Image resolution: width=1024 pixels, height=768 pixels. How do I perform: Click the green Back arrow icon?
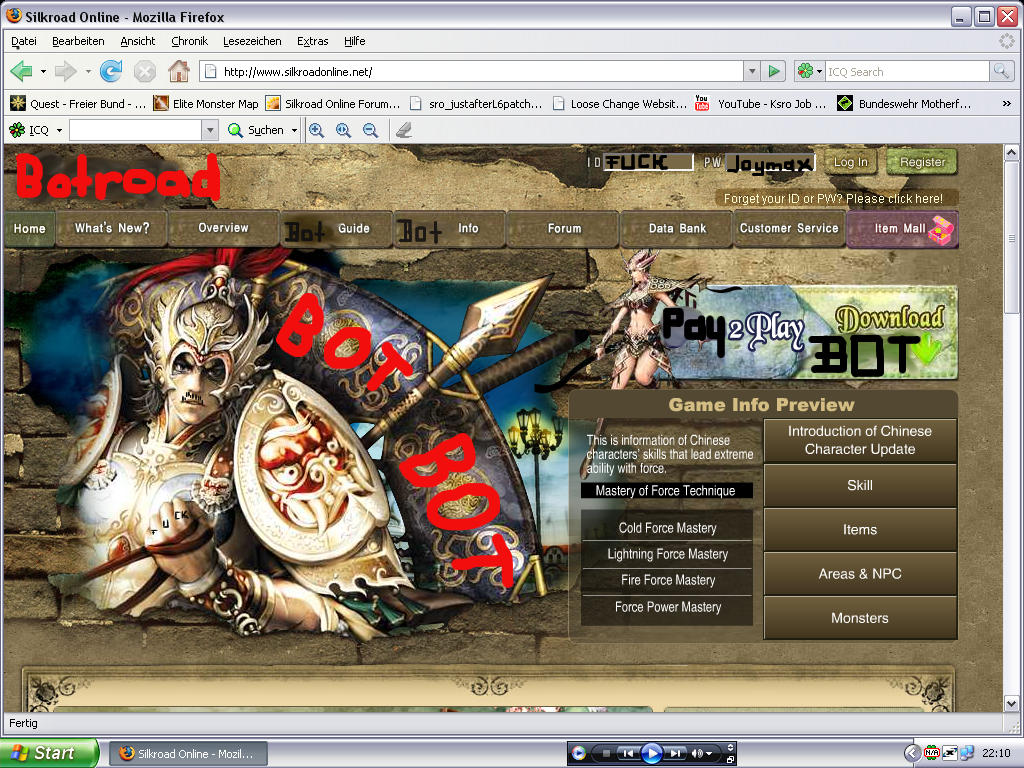(x=21, y=71)
